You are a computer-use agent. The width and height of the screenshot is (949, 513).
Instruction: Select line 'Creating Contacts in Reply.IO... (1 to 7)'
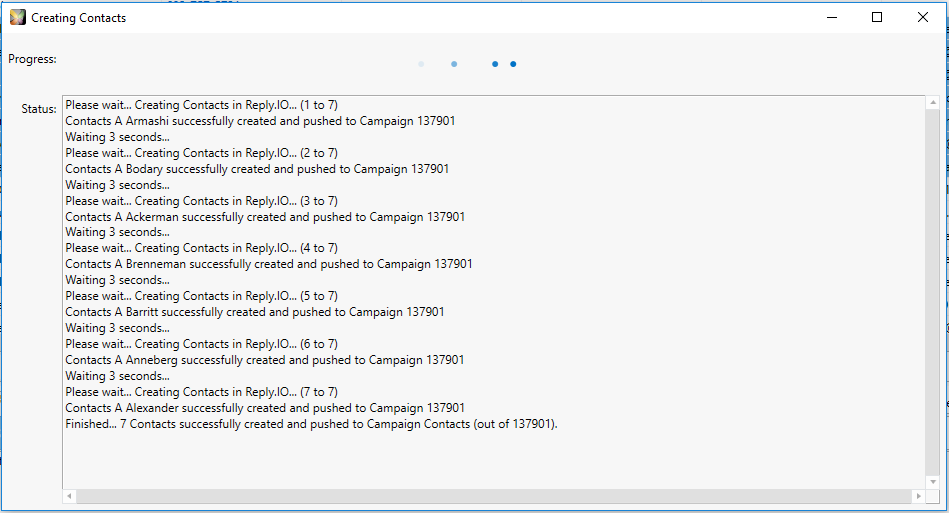pyautogui.click(x=202, y=105)
